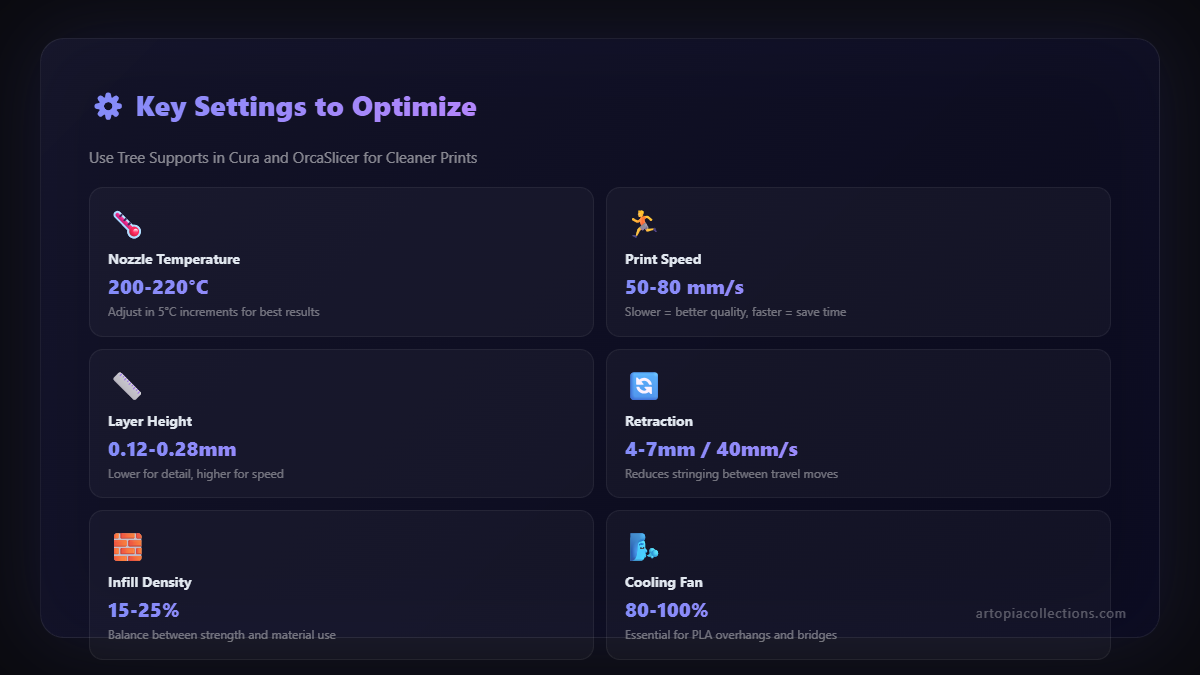Click the brick wall Infill Density icon

pyautogui.click(x=127, y=547)
